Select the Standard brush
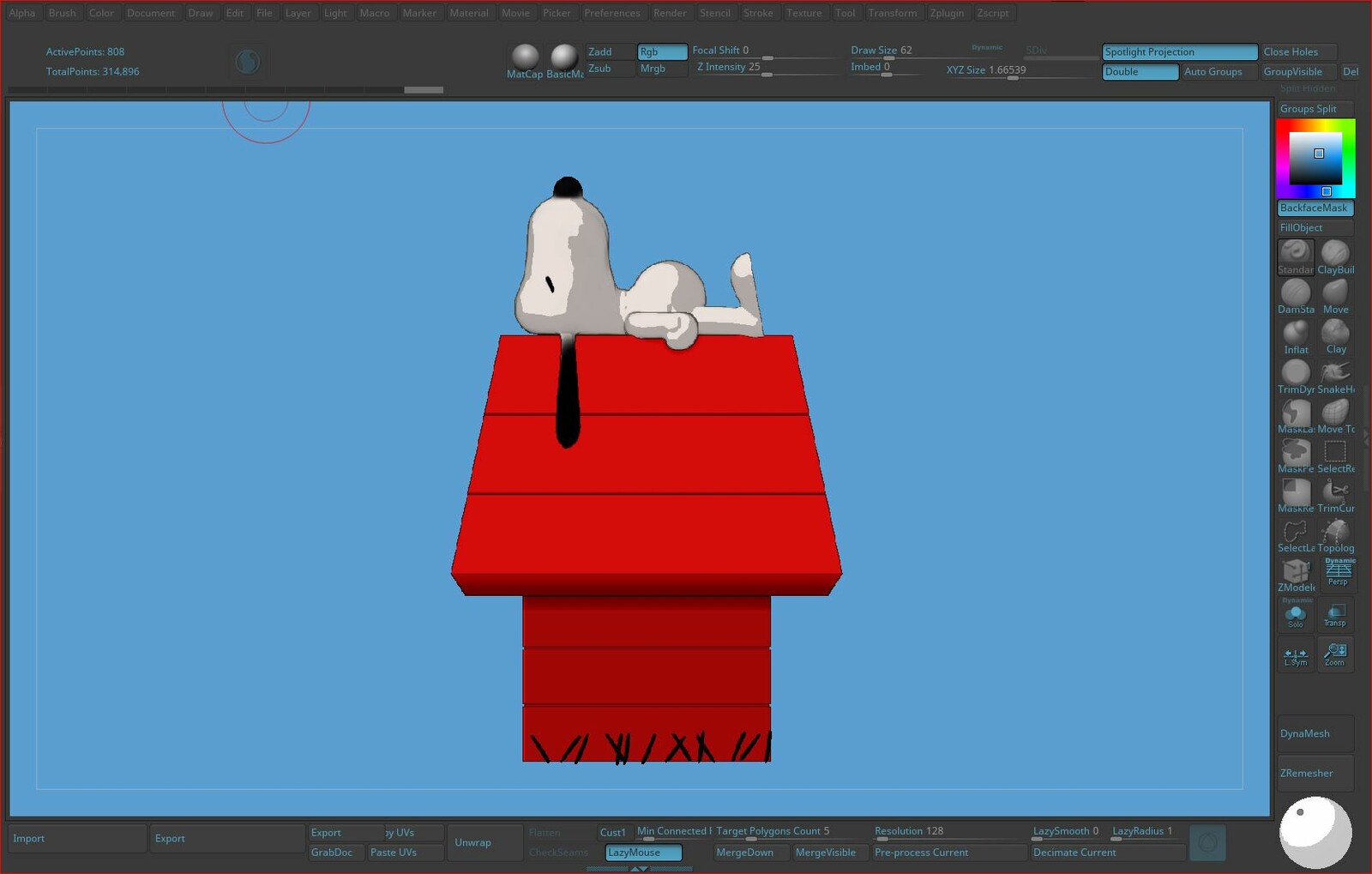1372x874 pixels. tap(1296, 256)
